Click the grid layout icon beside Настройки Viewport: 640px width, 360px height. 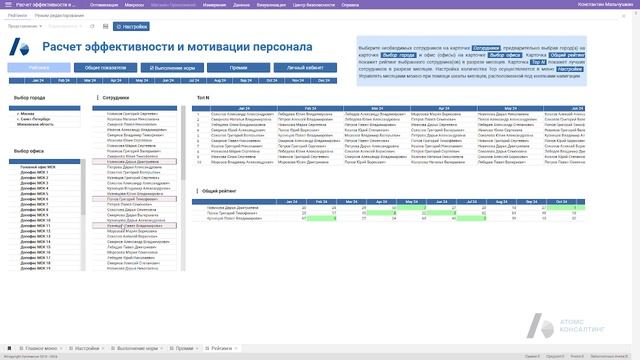coord(105,26)
